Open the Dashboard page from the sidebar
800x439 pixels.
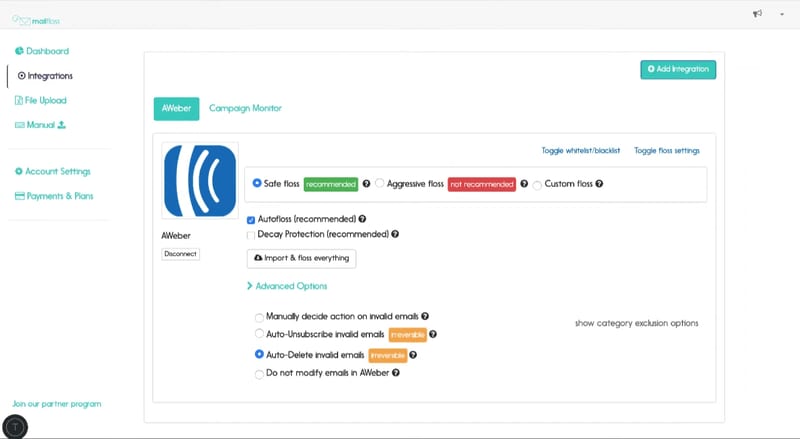42,51
